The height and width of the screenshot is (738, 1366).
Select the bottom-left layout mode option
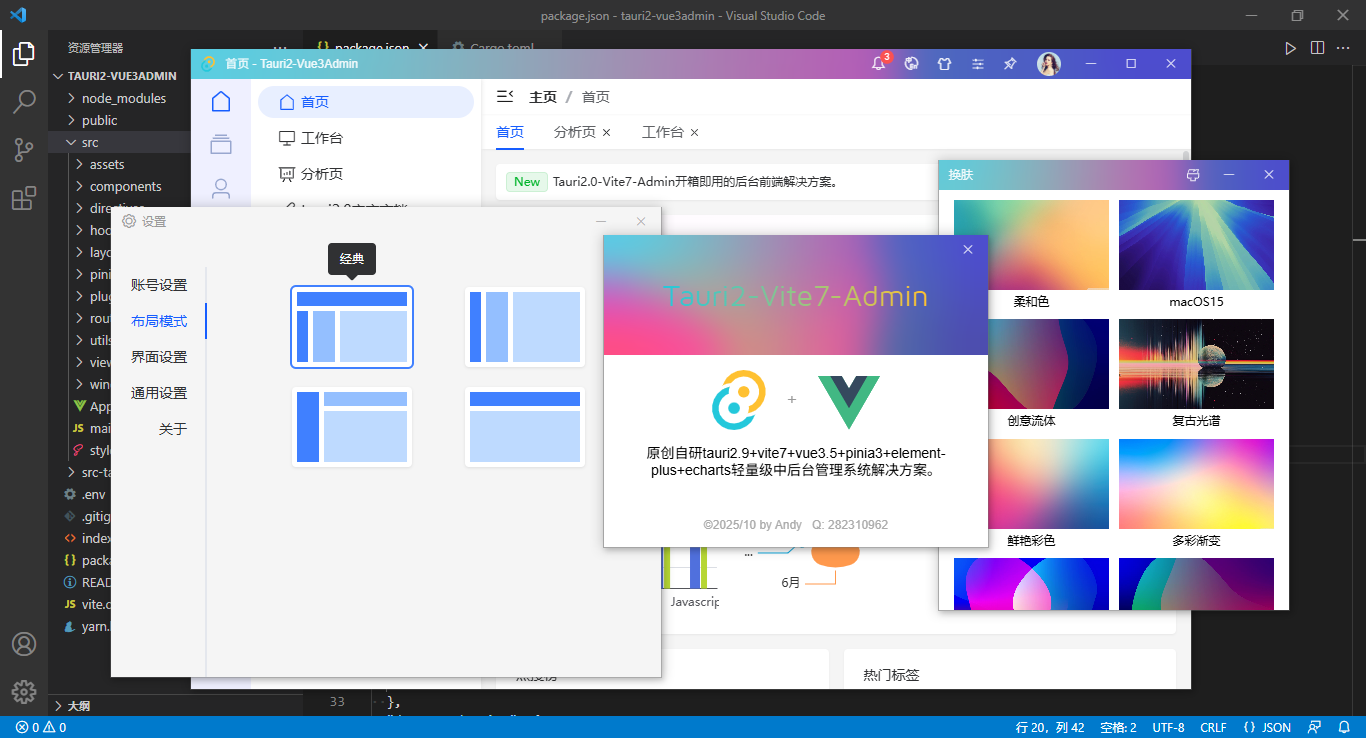(352, 427)
